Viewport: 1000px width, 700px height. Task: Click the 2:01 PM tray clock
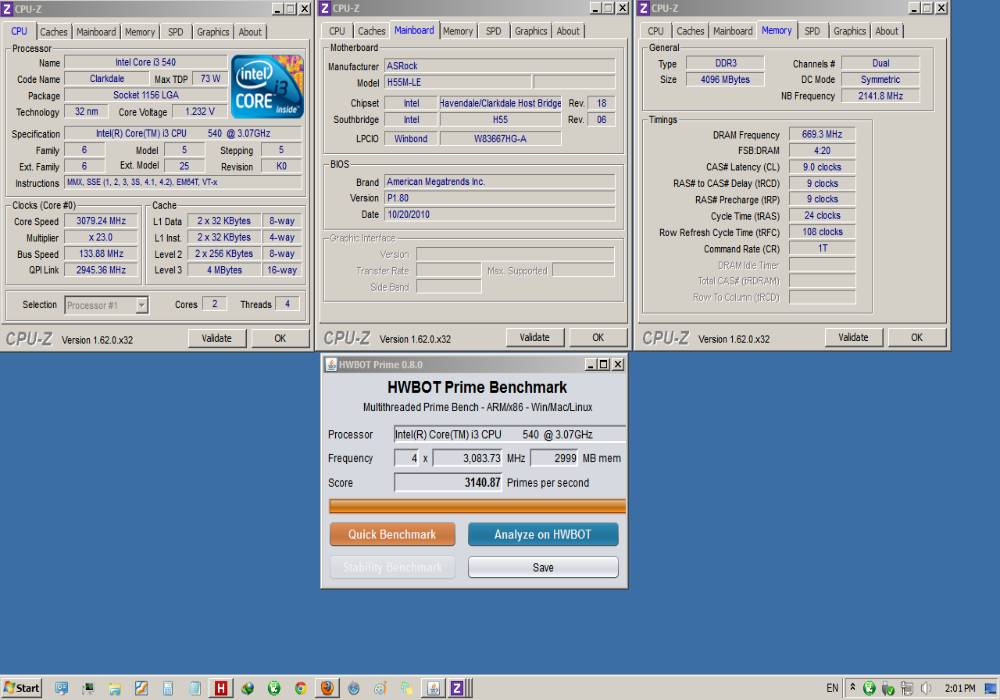(x=960, y=688)
